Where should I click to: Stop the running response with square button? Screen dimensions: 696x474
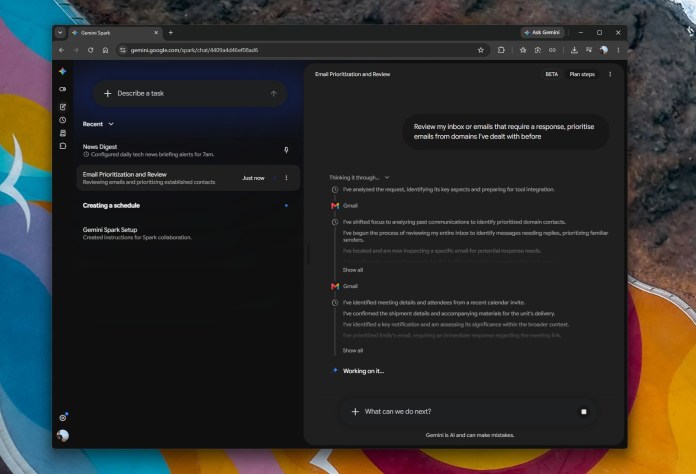coord(584,412)
